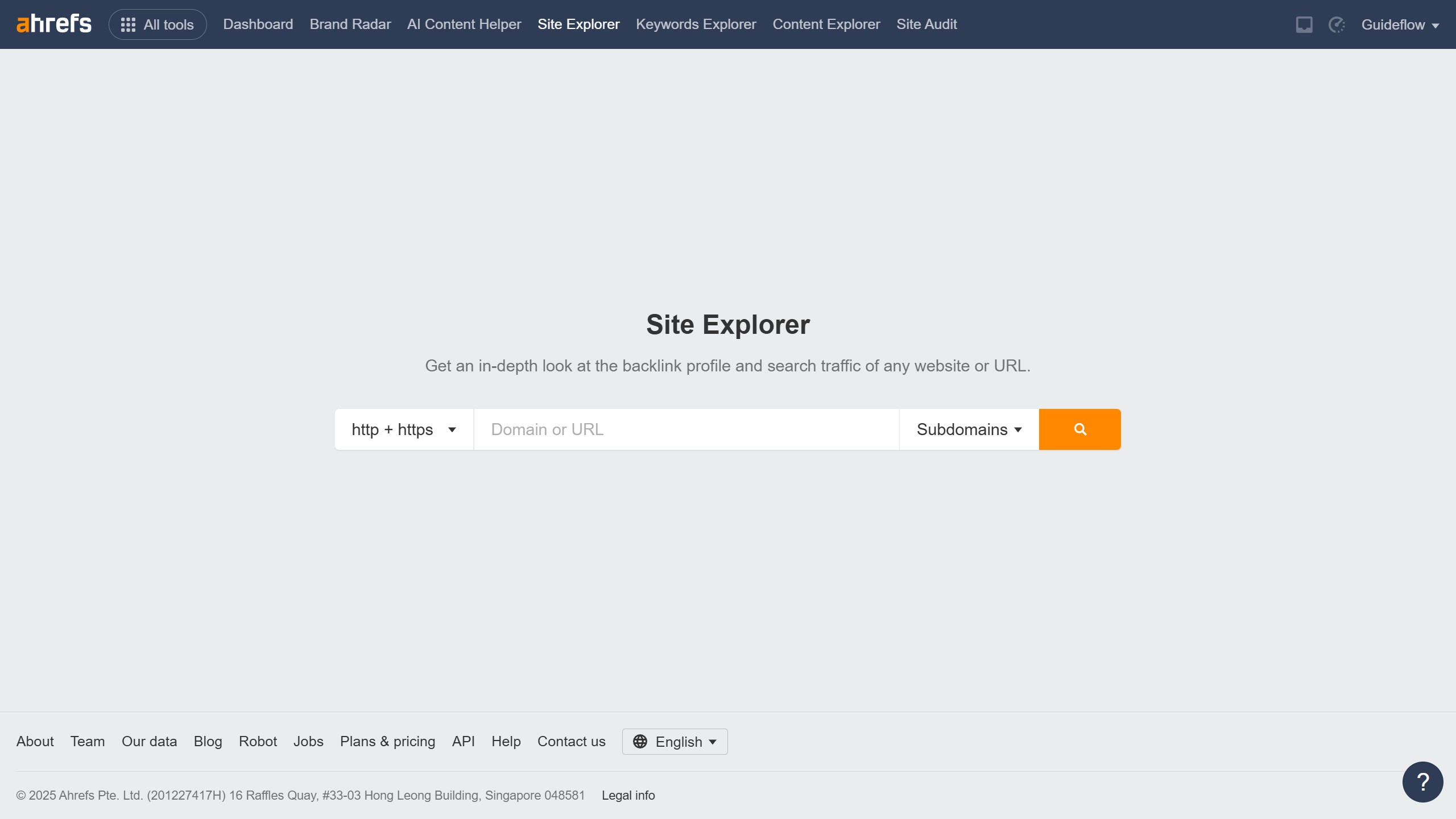Viewport: 1456px width, 819px height.
Task: Open the Legal info link
Action: tap(628, 795)
